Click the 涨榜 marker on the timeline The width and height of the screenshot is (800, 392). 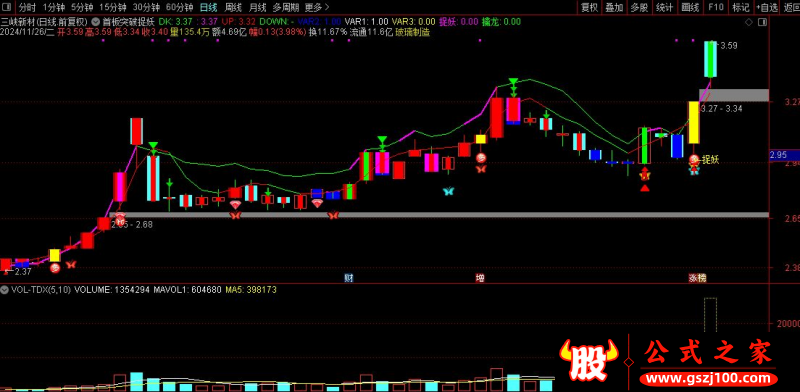[698, 278]
